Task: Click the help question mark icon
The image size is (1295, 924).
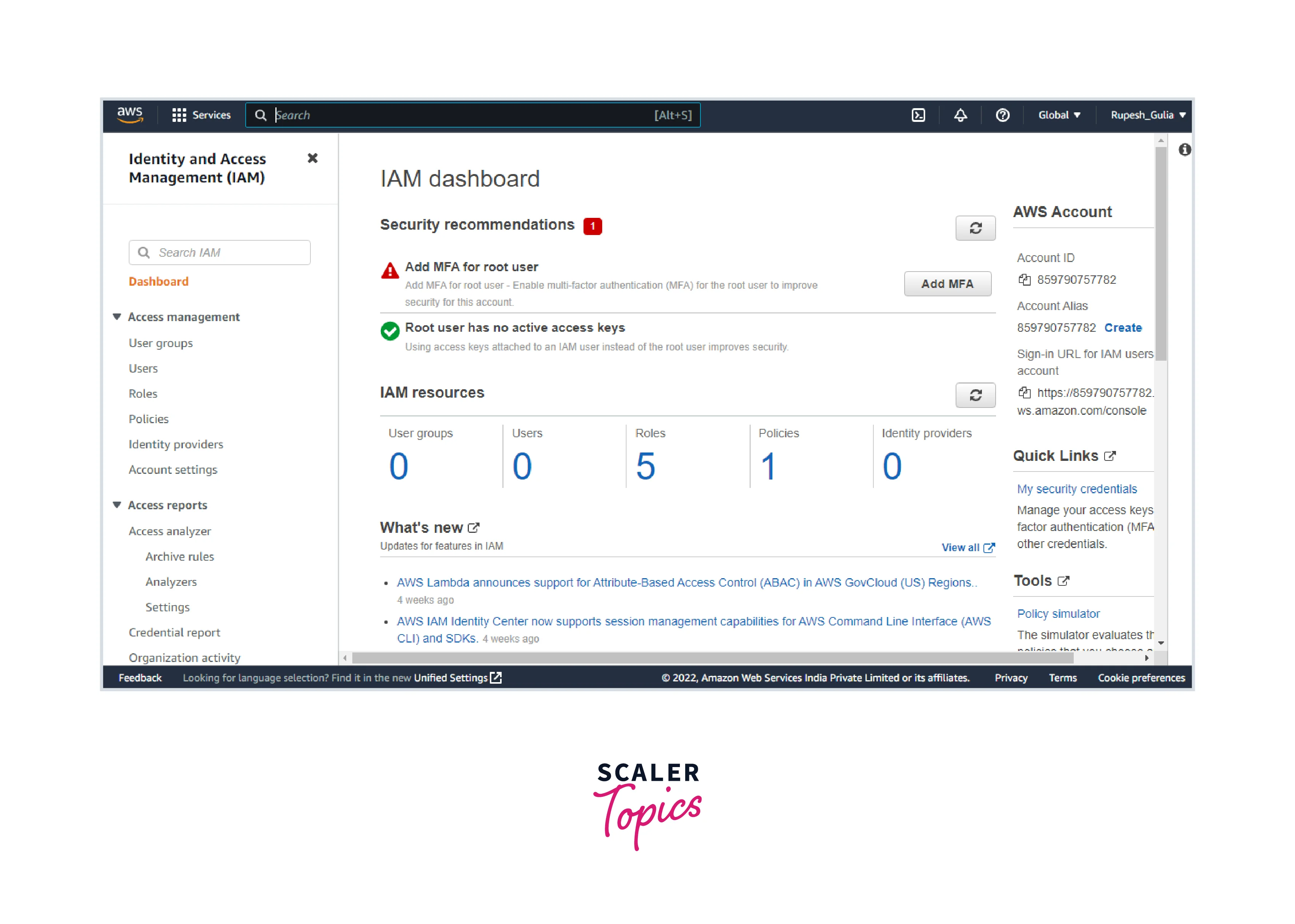Action: [1002, 115]
